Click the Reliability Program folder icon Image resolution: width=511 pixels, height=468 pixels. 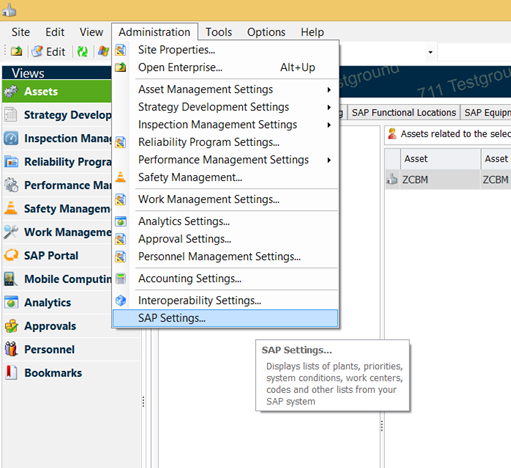click(x=11, y=162)
